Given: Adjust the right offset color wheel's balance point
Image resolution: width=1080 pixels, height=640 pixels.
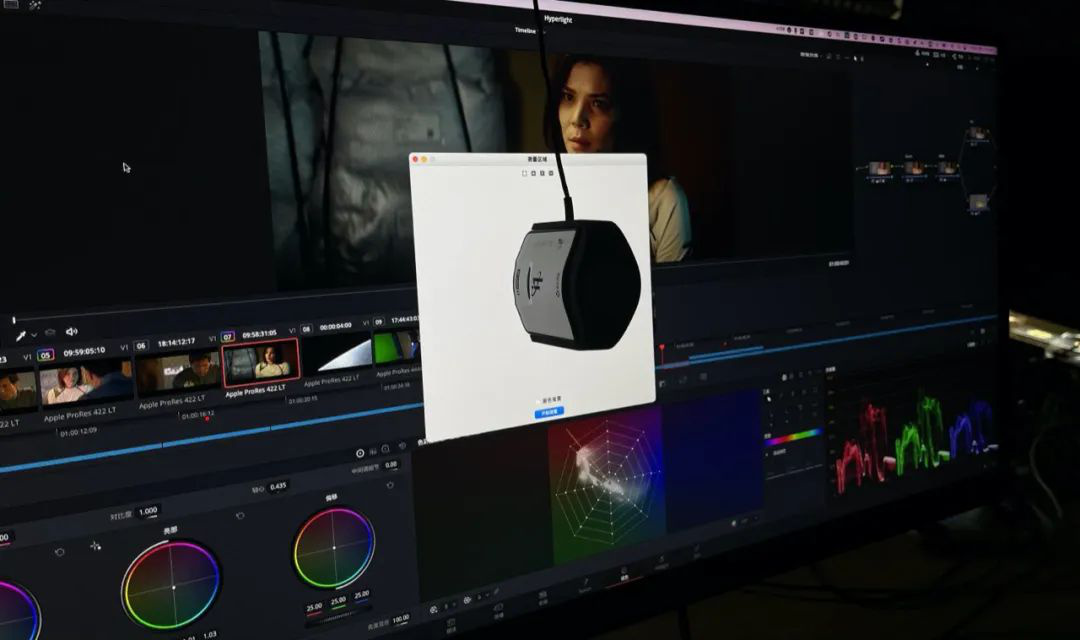Looking at the screenshot, I should (x=334, y=548).
